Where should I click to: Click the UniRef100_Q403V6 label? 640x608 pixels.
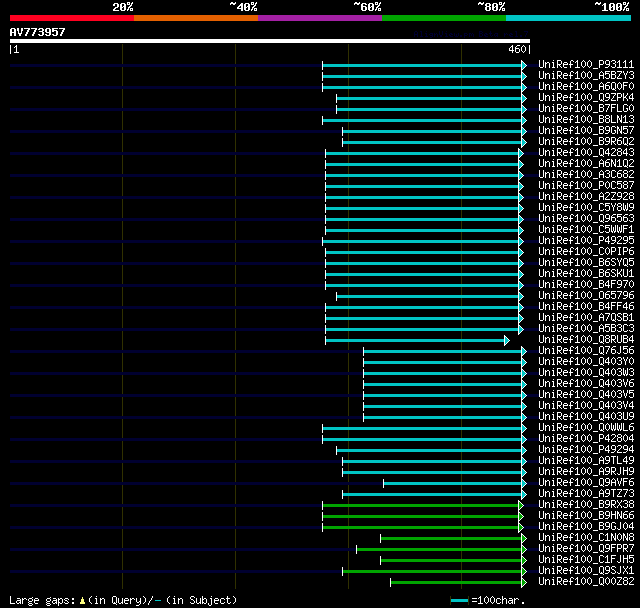(586, 384)
